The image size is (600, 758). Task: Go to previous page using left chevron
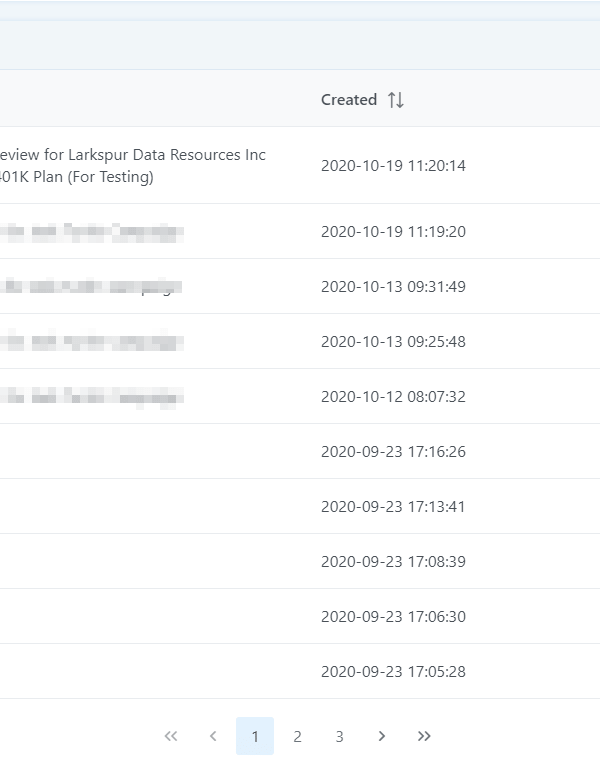point(213,736)
